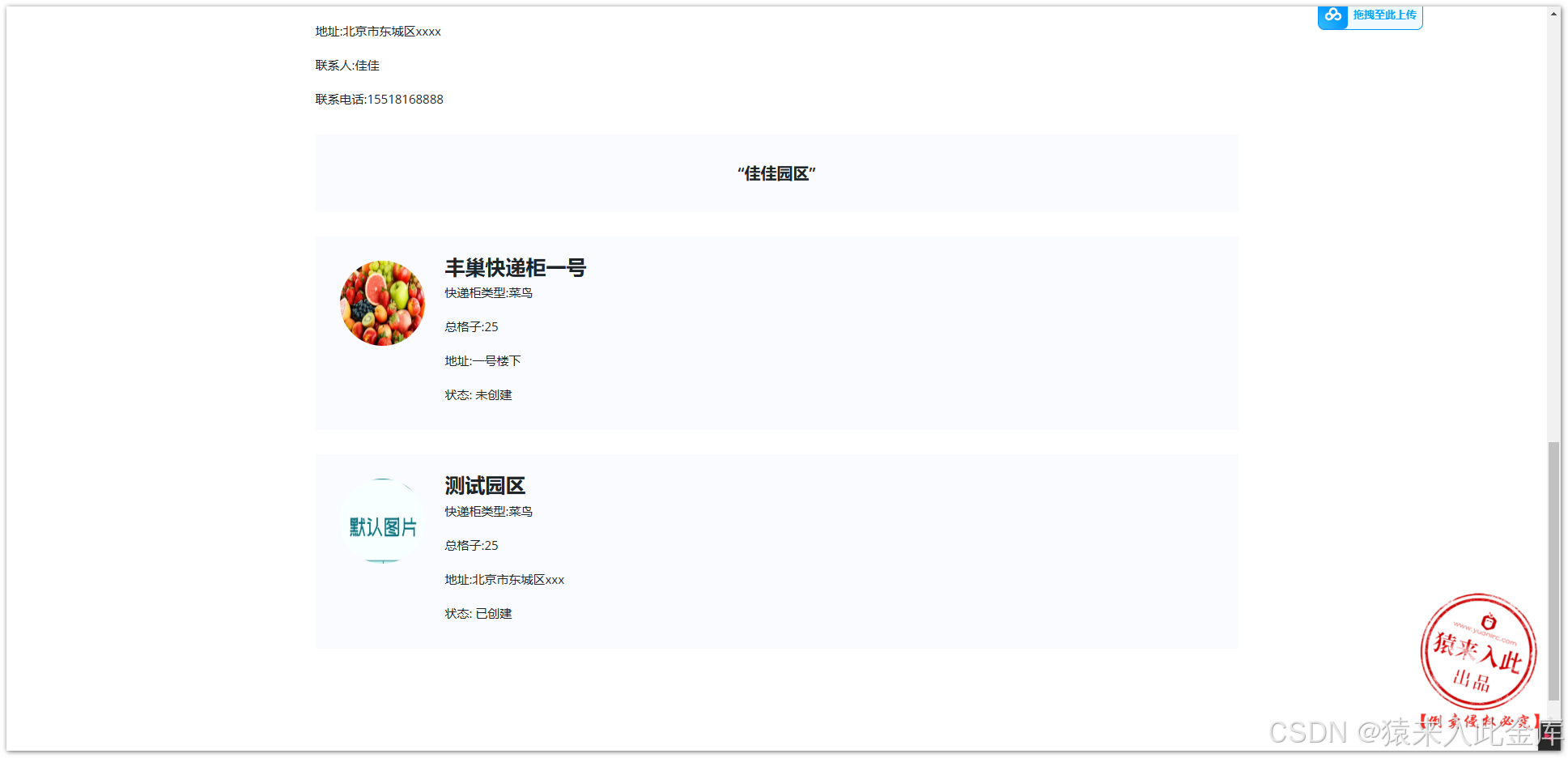Open the 丰巢快递柜一号 title

click(x=515, y=267)
